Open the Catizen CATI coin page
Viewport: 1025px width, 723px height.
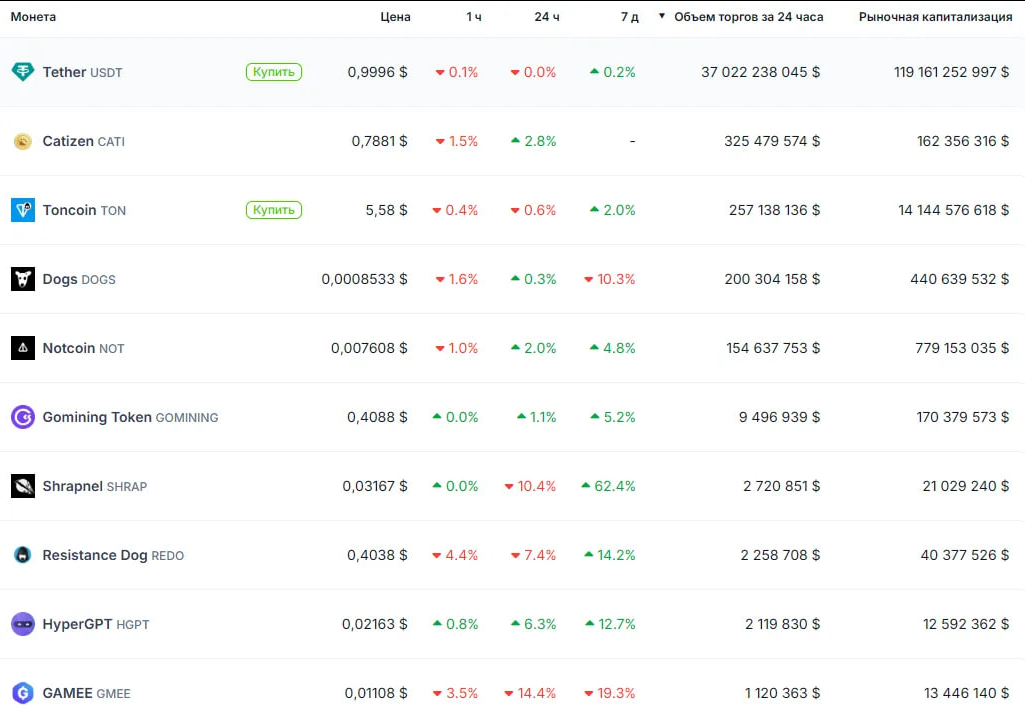(84, 141)
